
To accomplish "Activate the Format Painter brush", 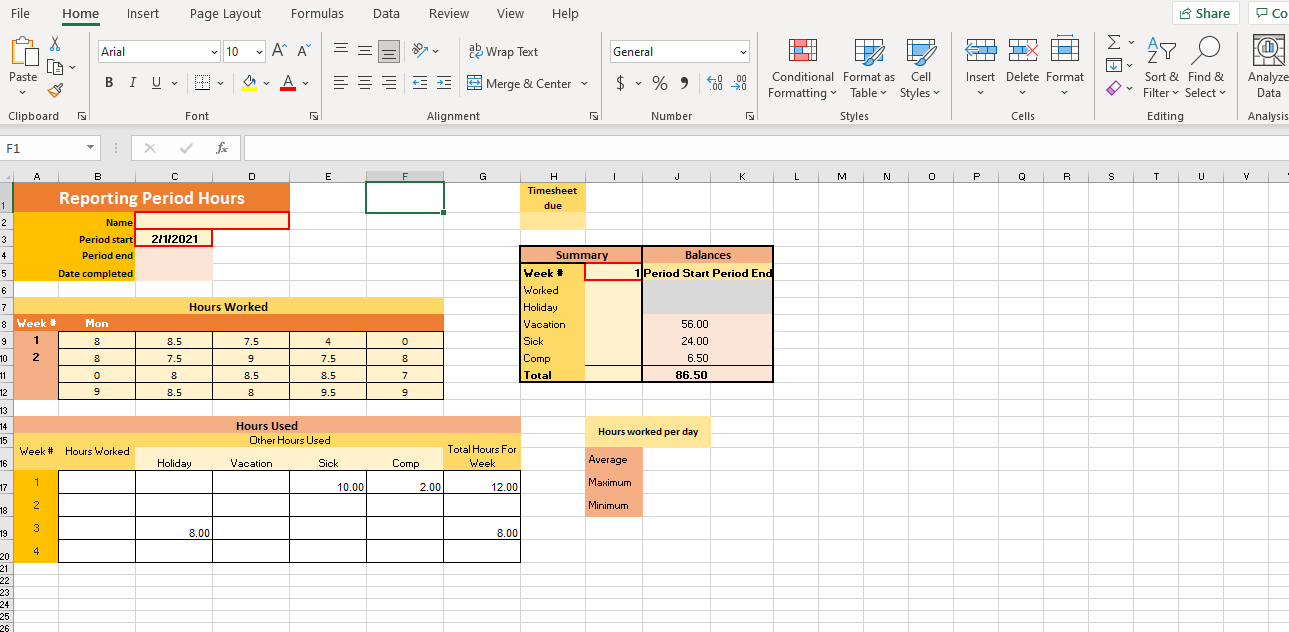I will click(x=55, y=90).
